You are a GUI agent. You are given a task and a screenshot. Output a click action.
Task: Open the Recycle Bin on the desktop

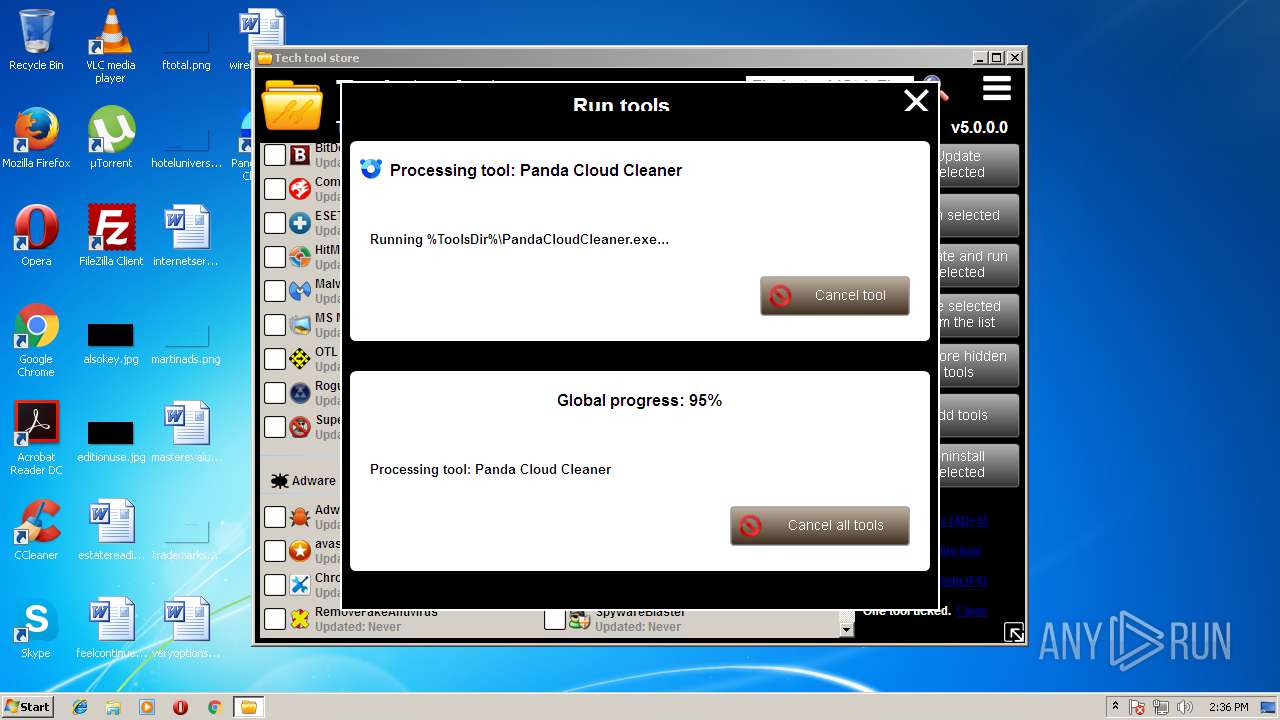(36, 40)
